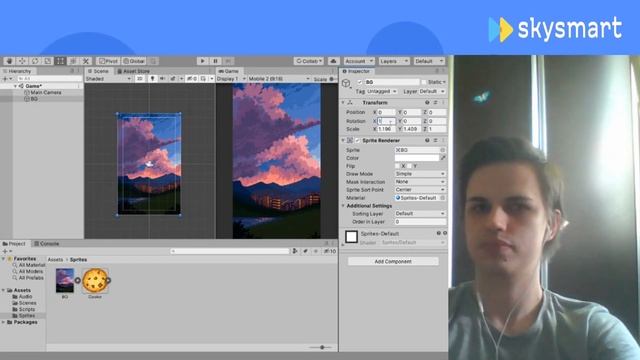Click search by type icon in Project
640x360 pixels.
click(295, 251)
